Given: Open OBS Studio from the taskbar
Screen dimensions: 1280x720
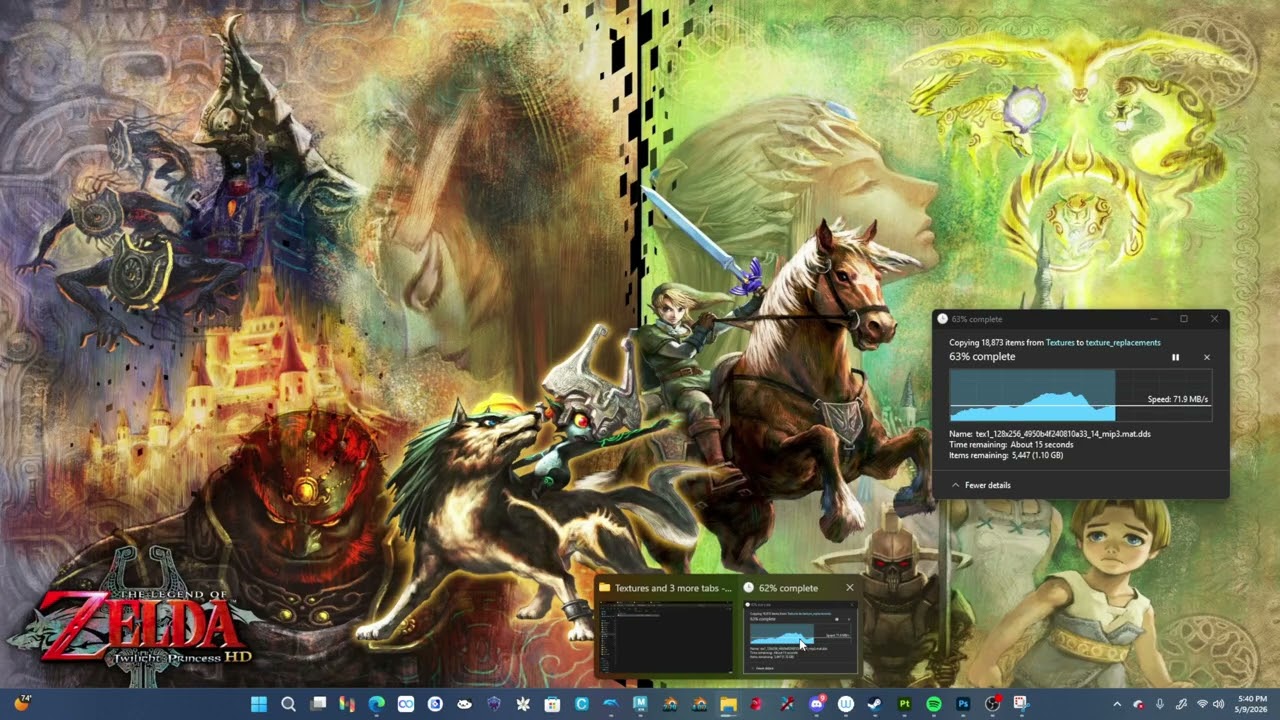Looking at the screenshot, I should 993,704.
